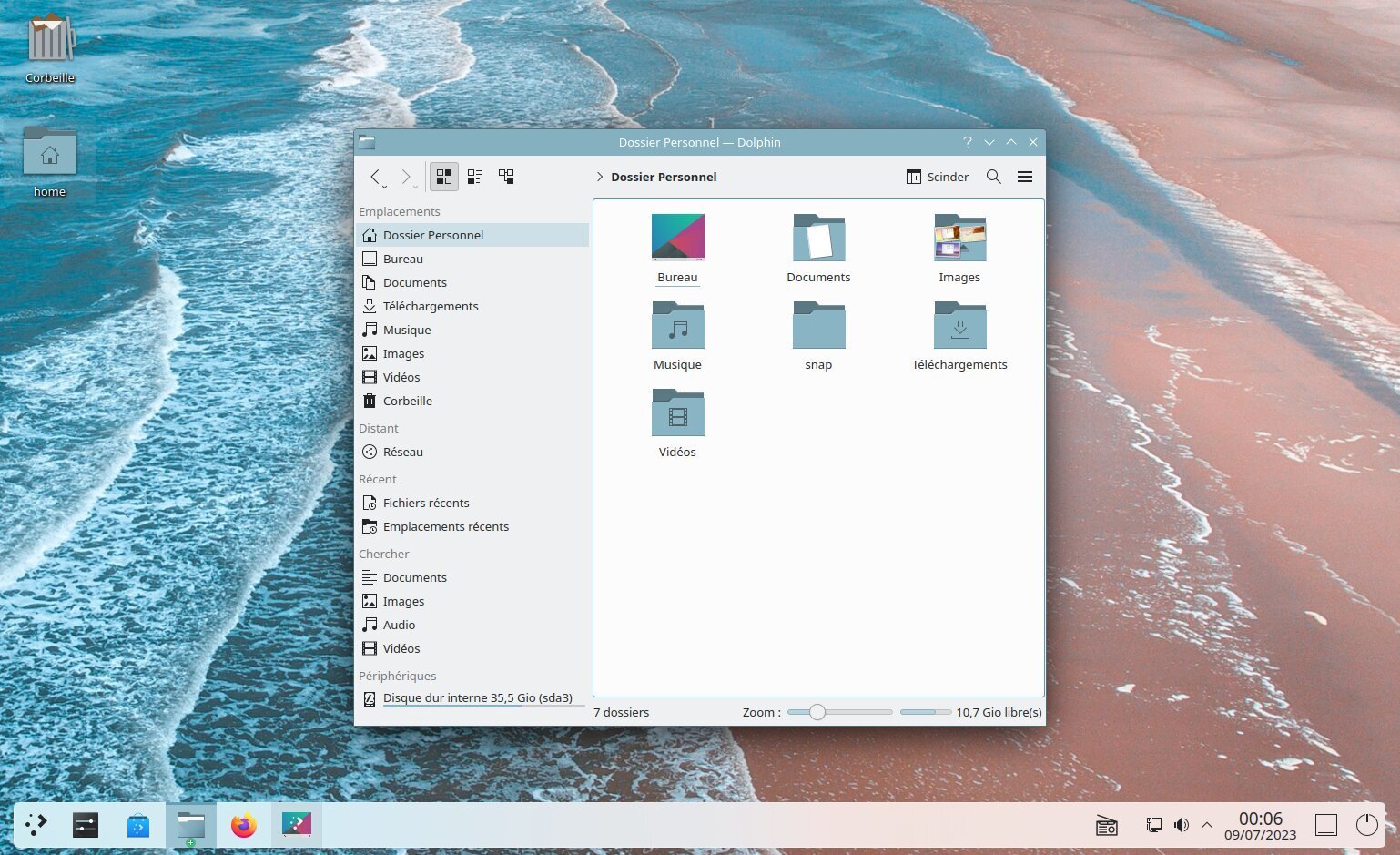Screen dimensions: 1400x855
Task: Expand hidden system tray icons arrow
Action: [1207, 825]
